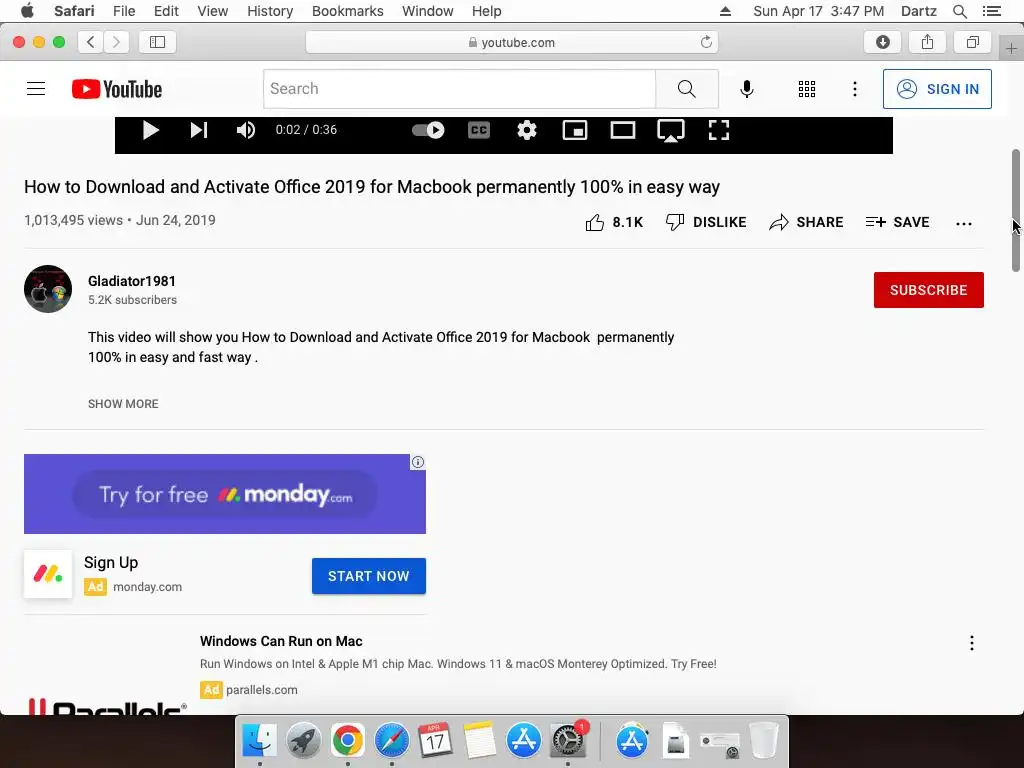Image resolution: width=1024 pixels, height=768 pixels.
Task: Open the History menu
Action: [x=270, y=11]
